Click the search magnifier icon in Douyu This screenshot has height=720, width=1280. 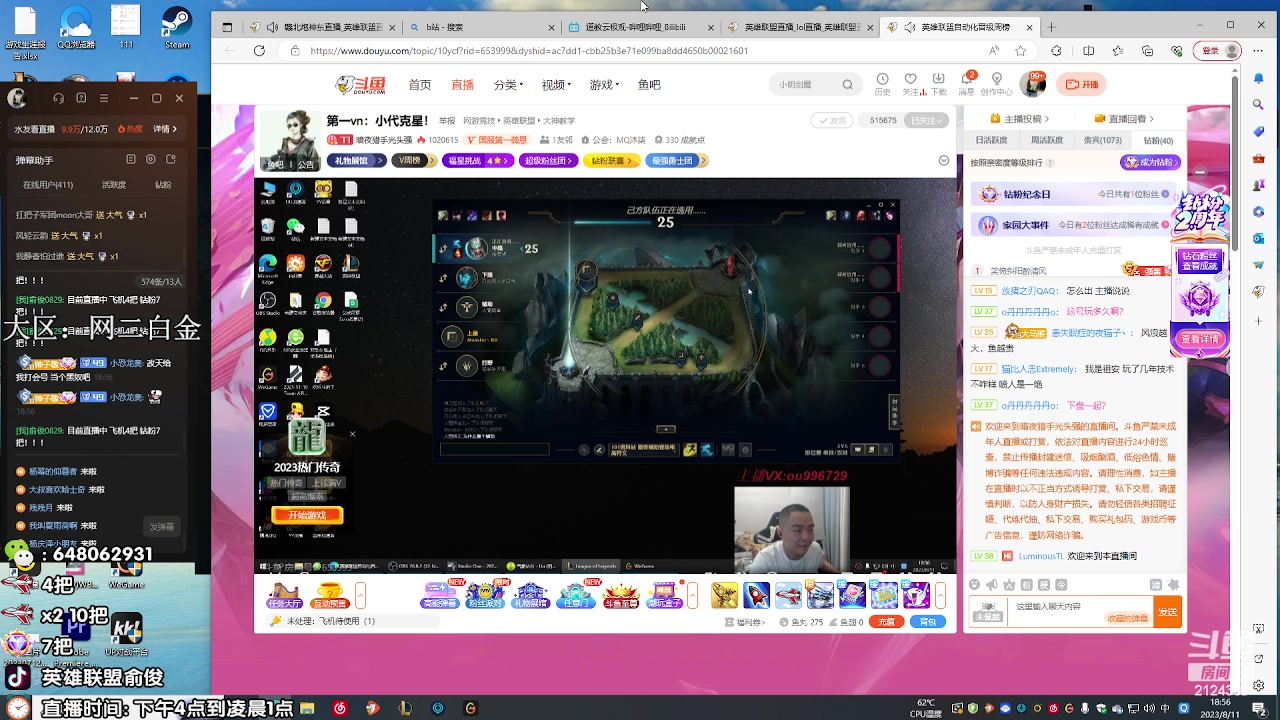pos(847,85)
